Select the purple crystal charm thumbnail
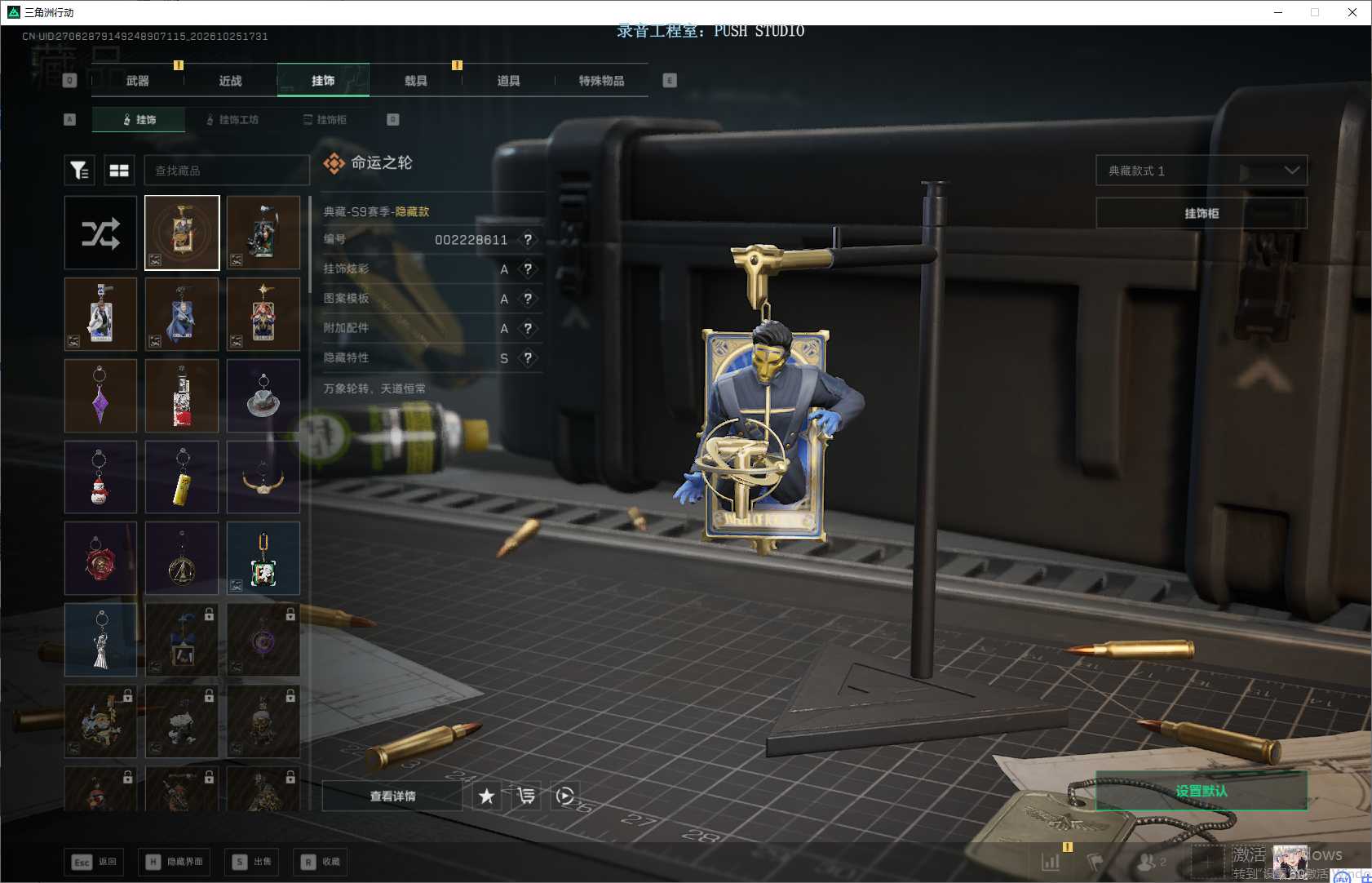The image size is (1372, 883). (x=100, y=396)
